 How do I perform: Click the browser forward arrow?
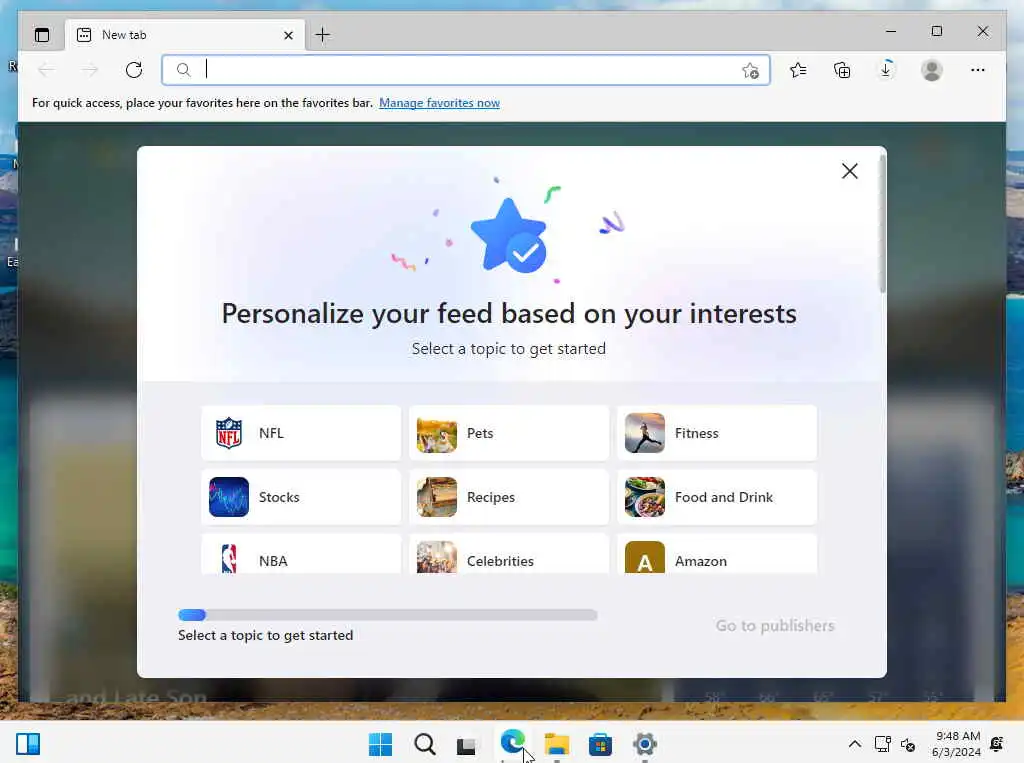pos(90,70)
